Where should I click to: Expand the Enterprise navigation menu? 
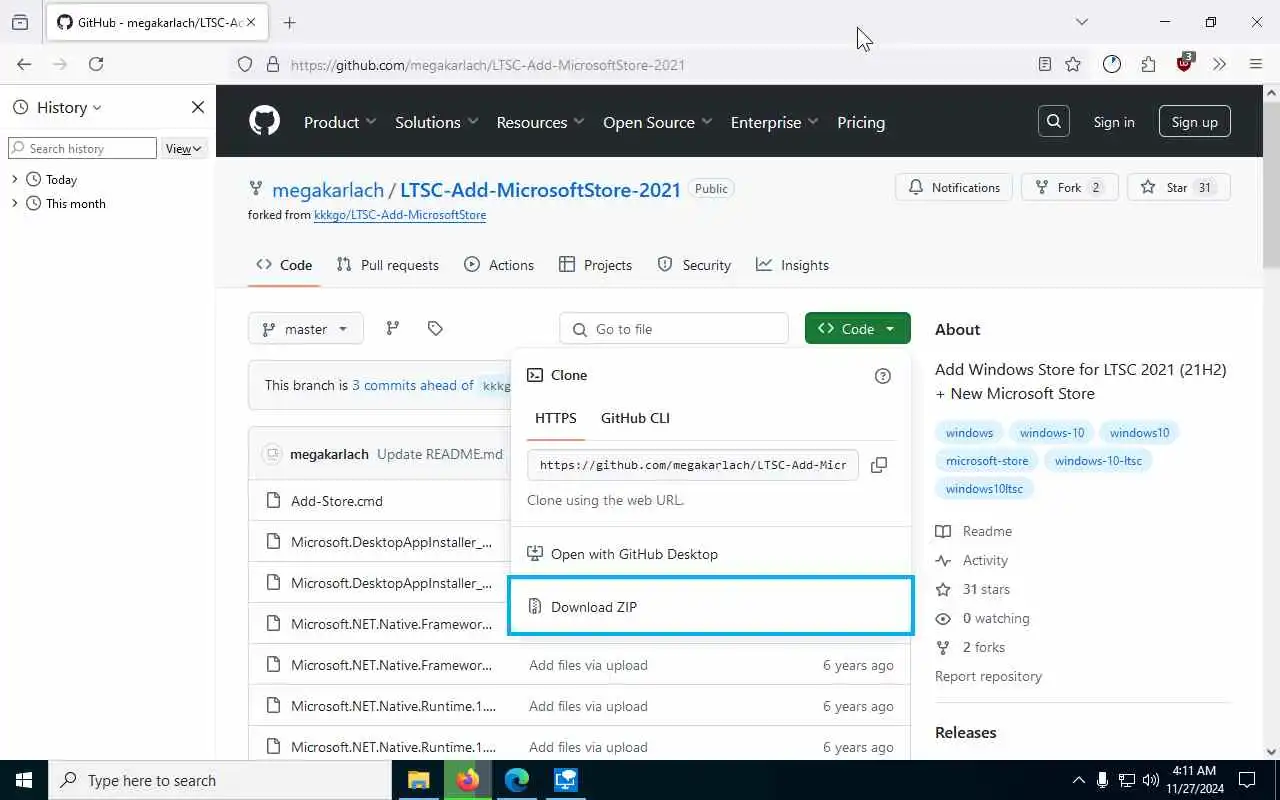(774, 122)
